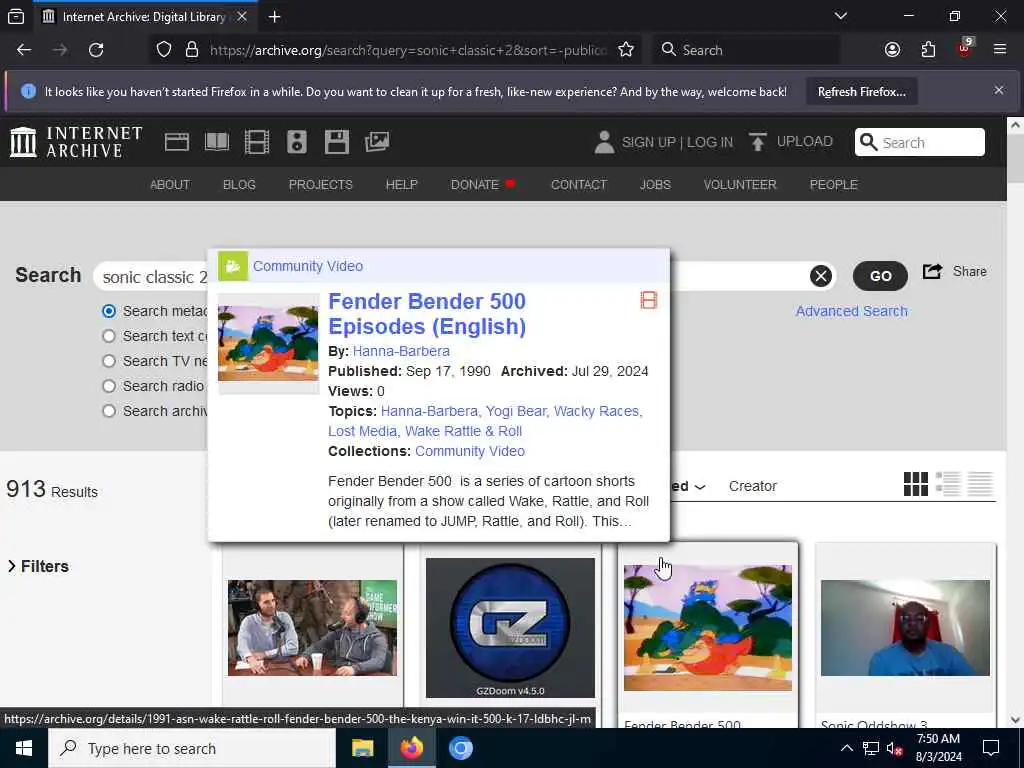Clear the search query with the X icon

coord(821,276)
